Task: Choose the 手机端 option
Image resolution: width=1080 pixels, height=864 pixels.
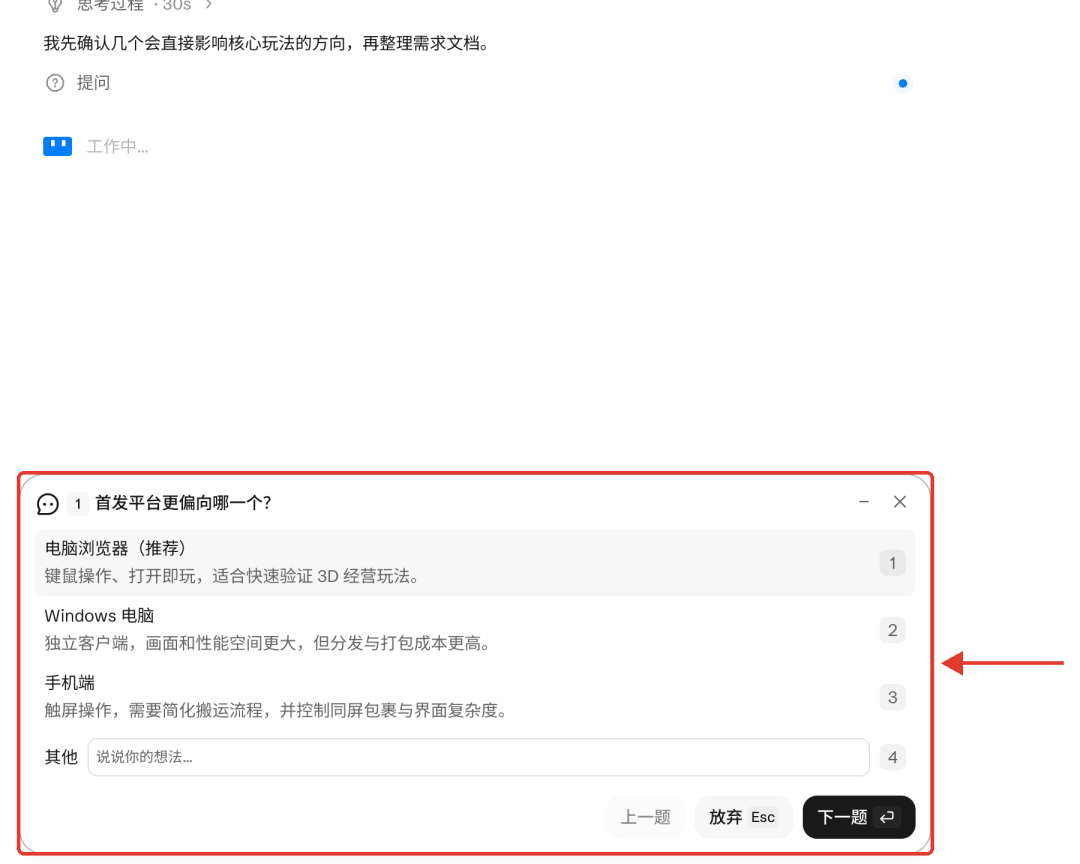Action: click(475, 697)
